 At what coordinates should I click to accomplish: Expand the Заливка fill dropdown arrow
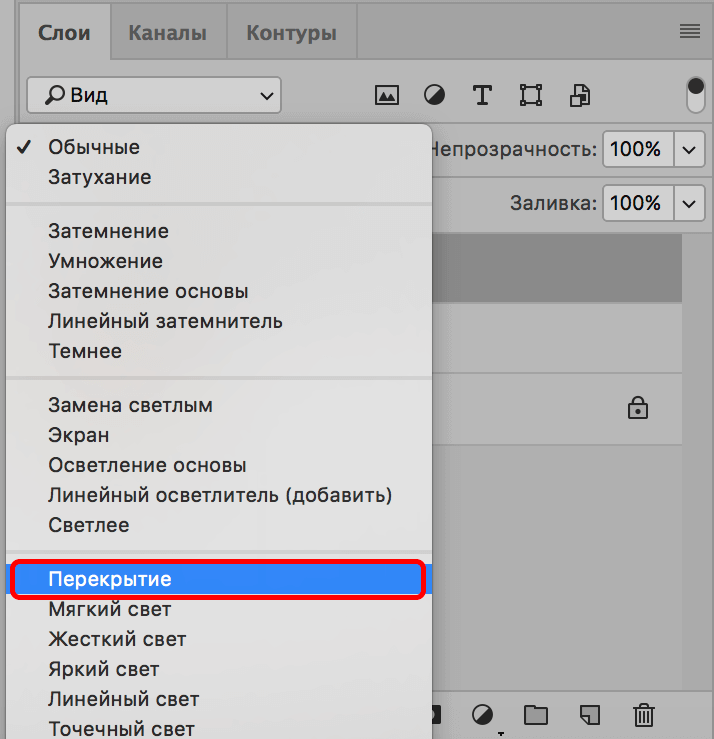pos(689,203)
